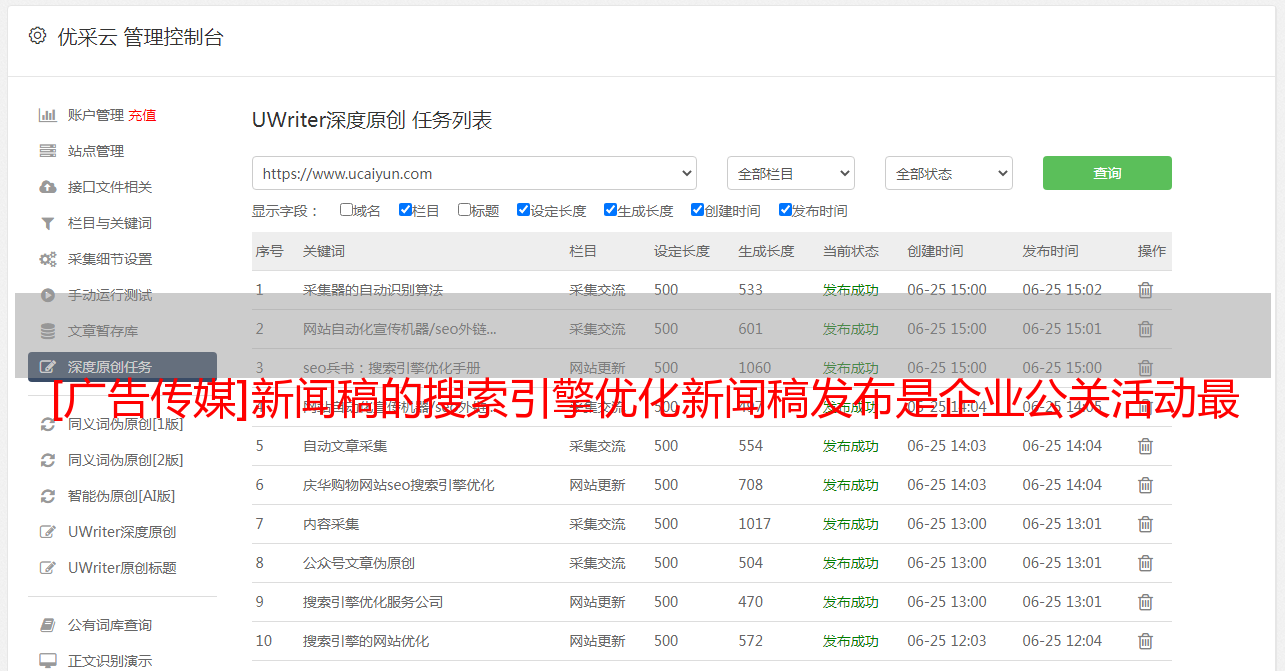Click the book icon for 公有词库查询
This screenshot has height=671, width=1285.
[47, 625]
